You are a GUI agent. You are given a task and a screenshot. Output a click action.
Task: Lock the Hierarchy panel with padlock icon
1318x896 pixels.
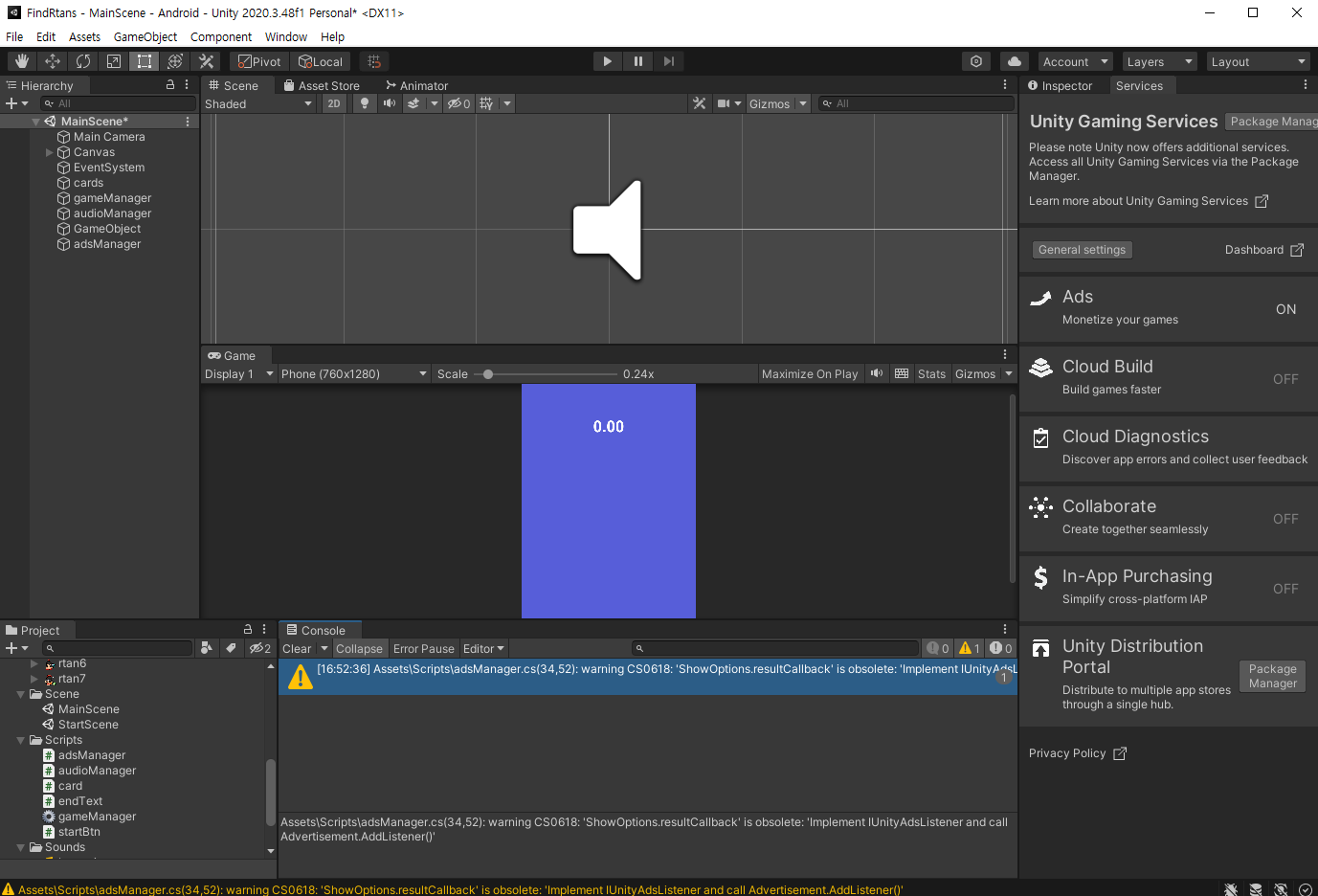[x=170, y=85]
